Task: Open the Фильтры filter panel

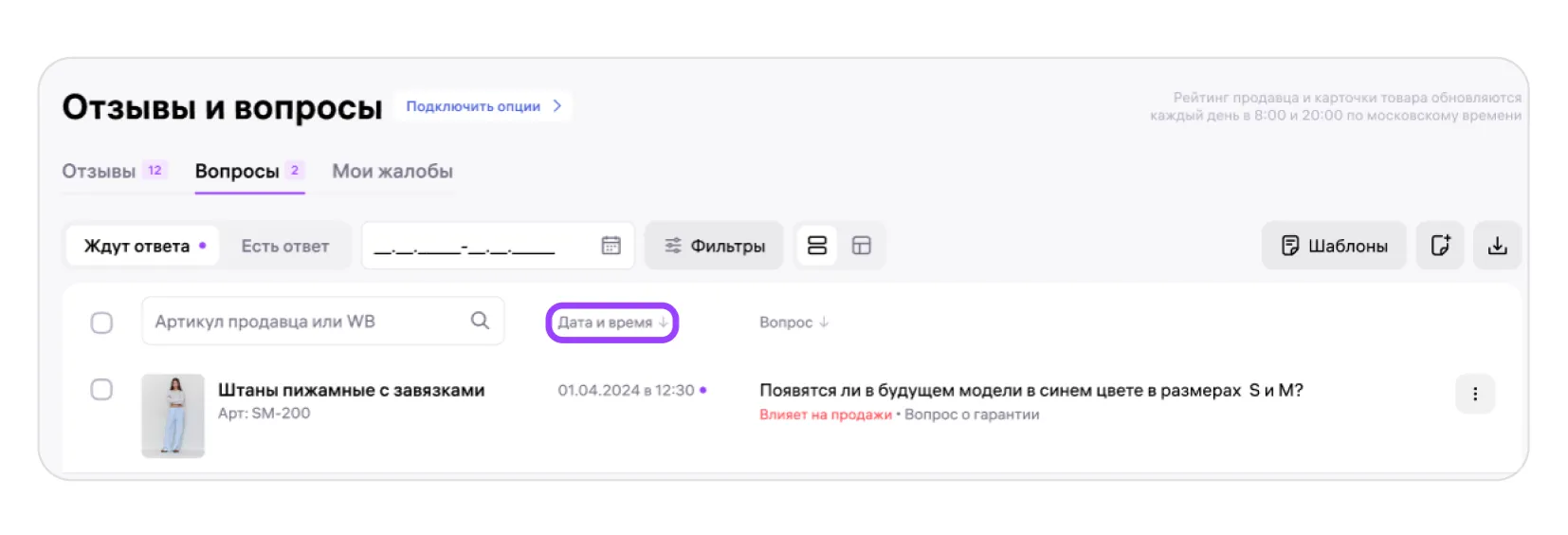Action: tap(714, 246)
